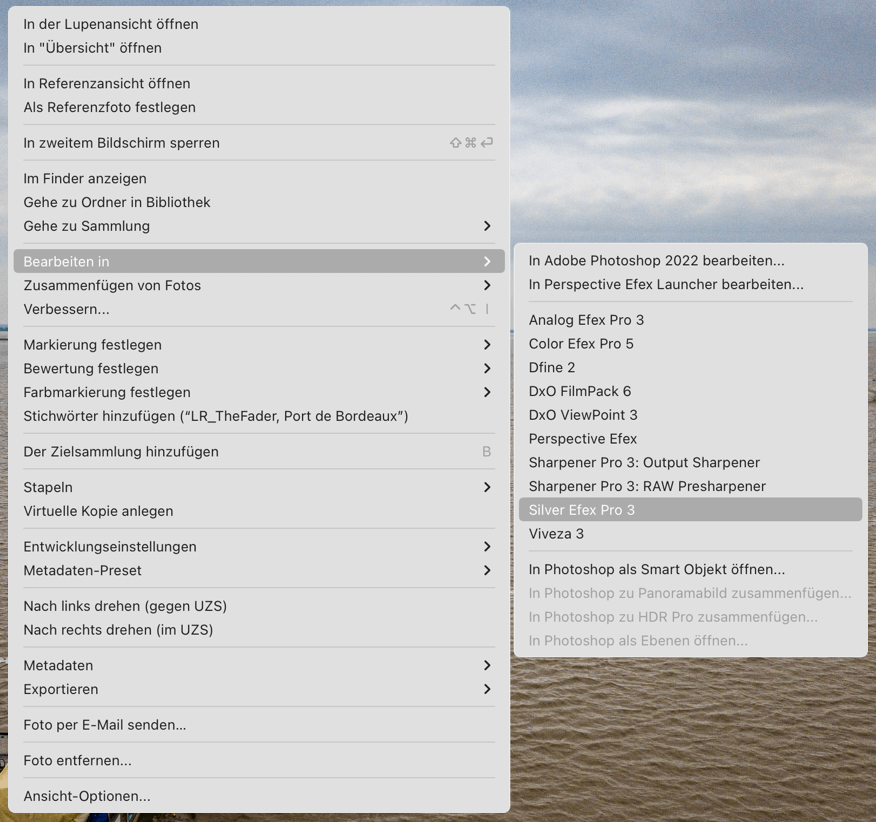Select Sharpener Pro 3: RAW Presharpener
The image size is (876, 822).
691,486
